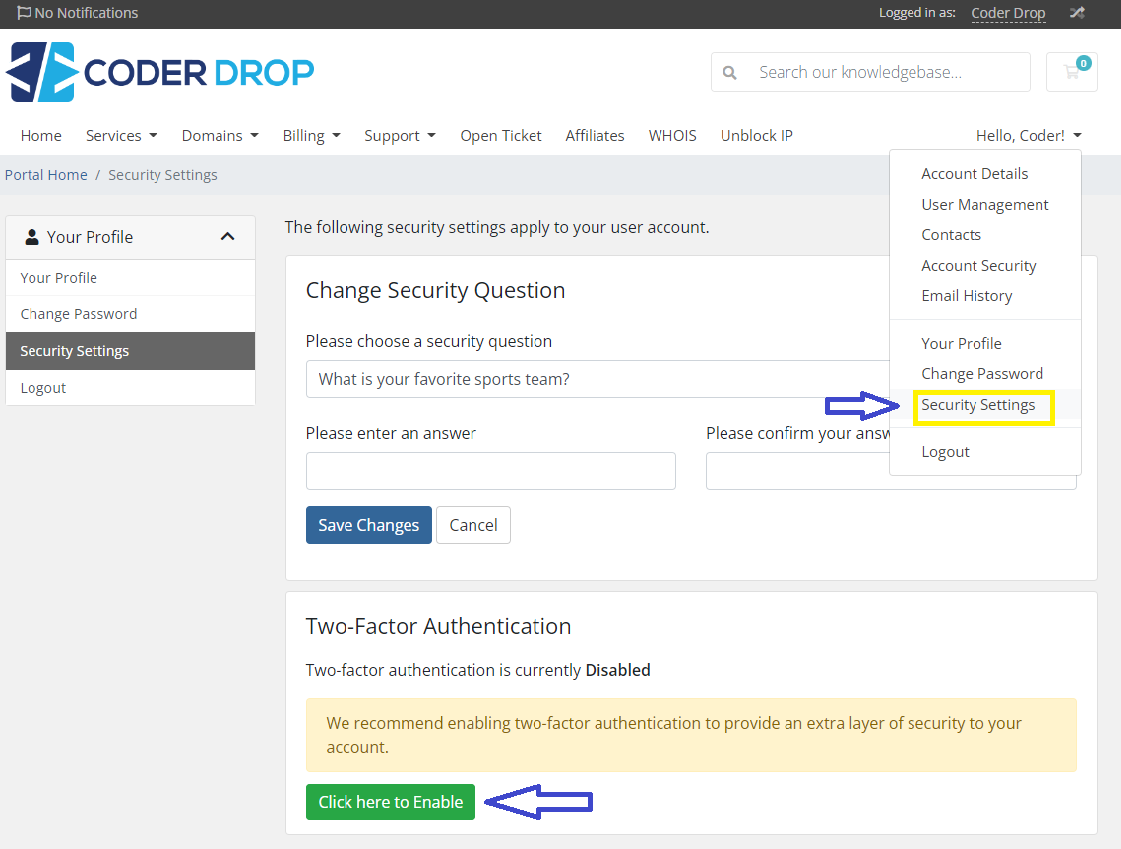Choose Logout in the dropdown menu
The image size is (1121, 849).
tap(945, 452)
